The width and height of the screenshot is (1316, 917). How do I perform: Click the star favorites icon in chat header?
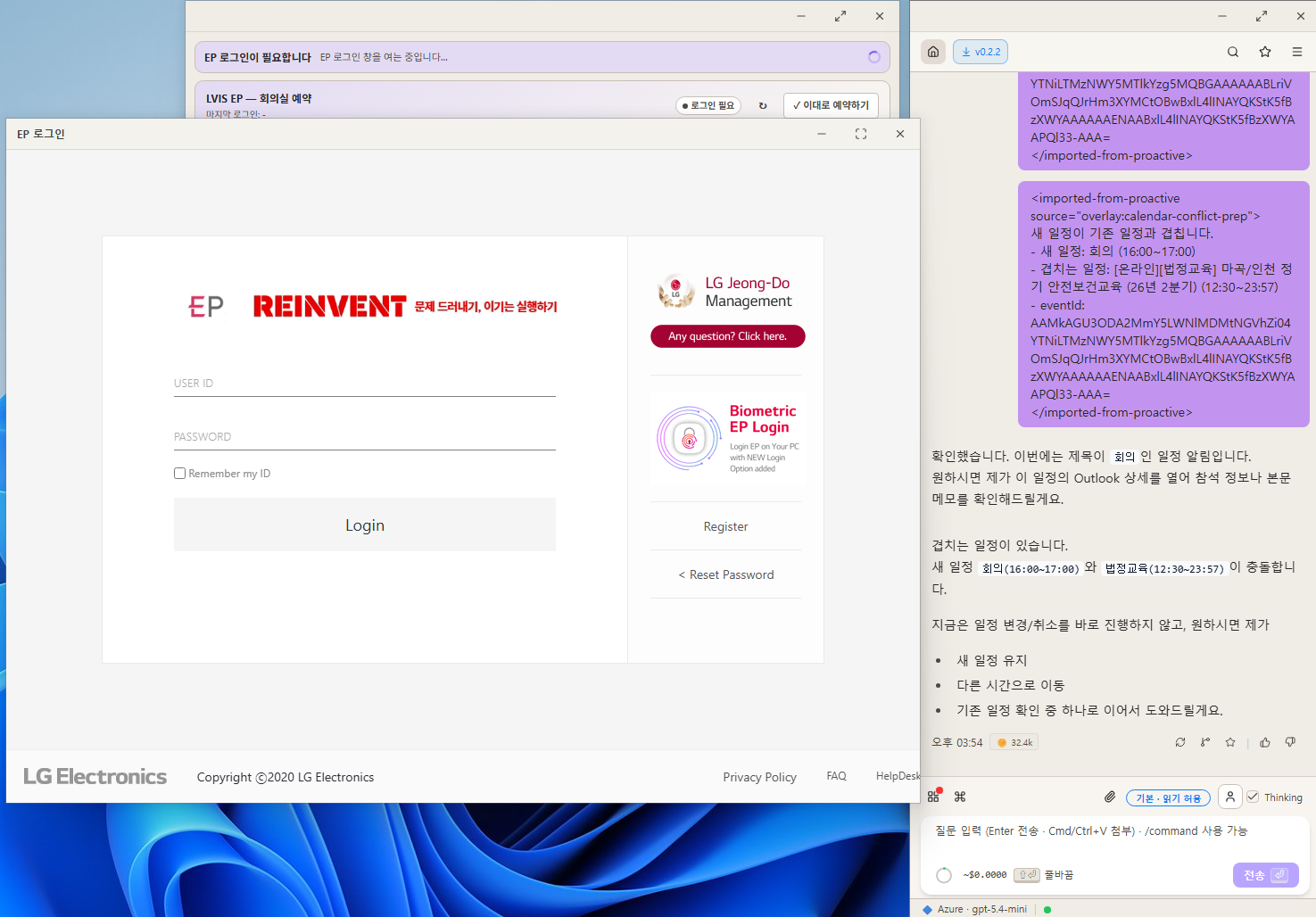click(x=1265, y=52)
